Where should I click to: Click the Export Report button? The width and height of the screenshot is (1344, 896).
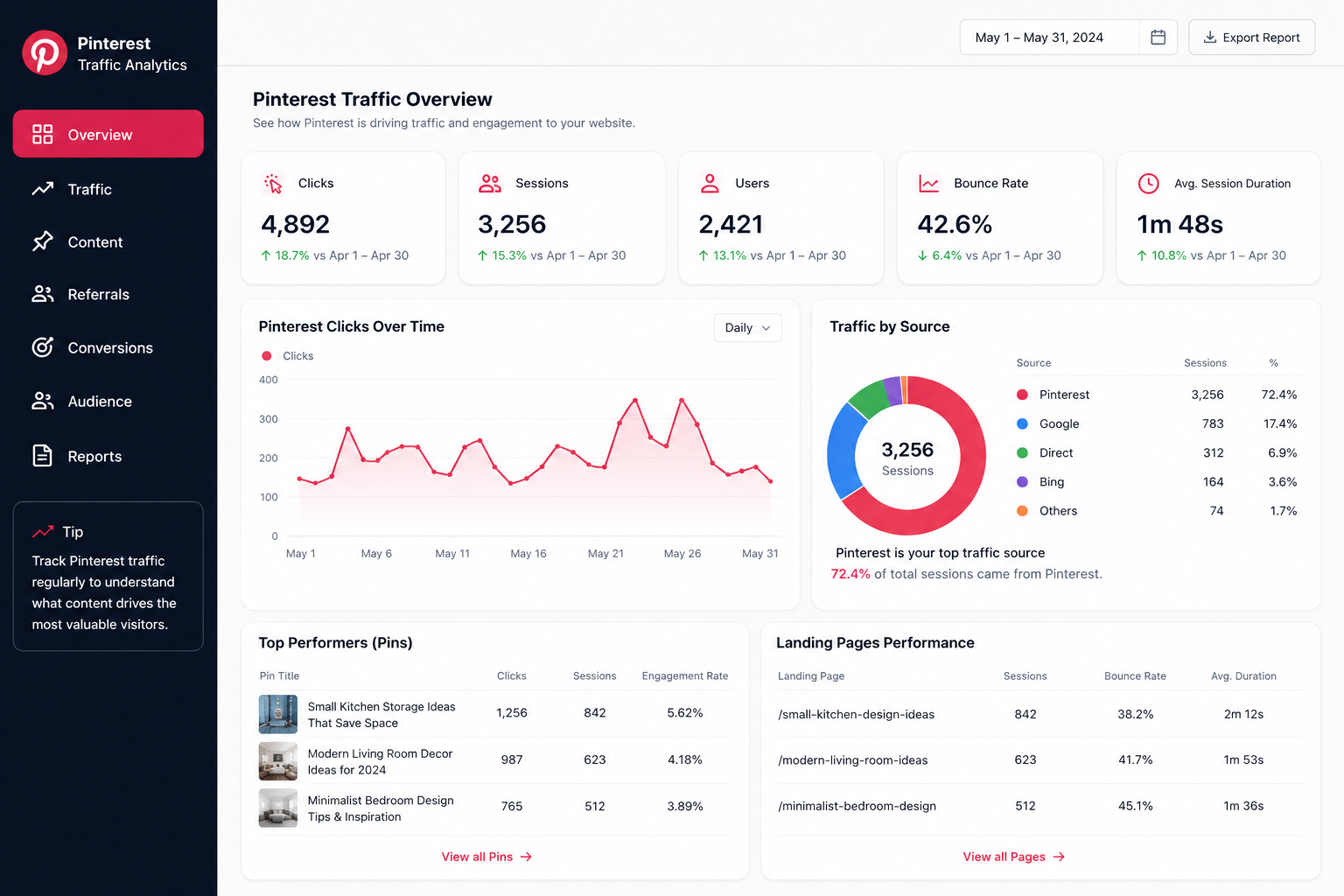(x=1251, y=38)
